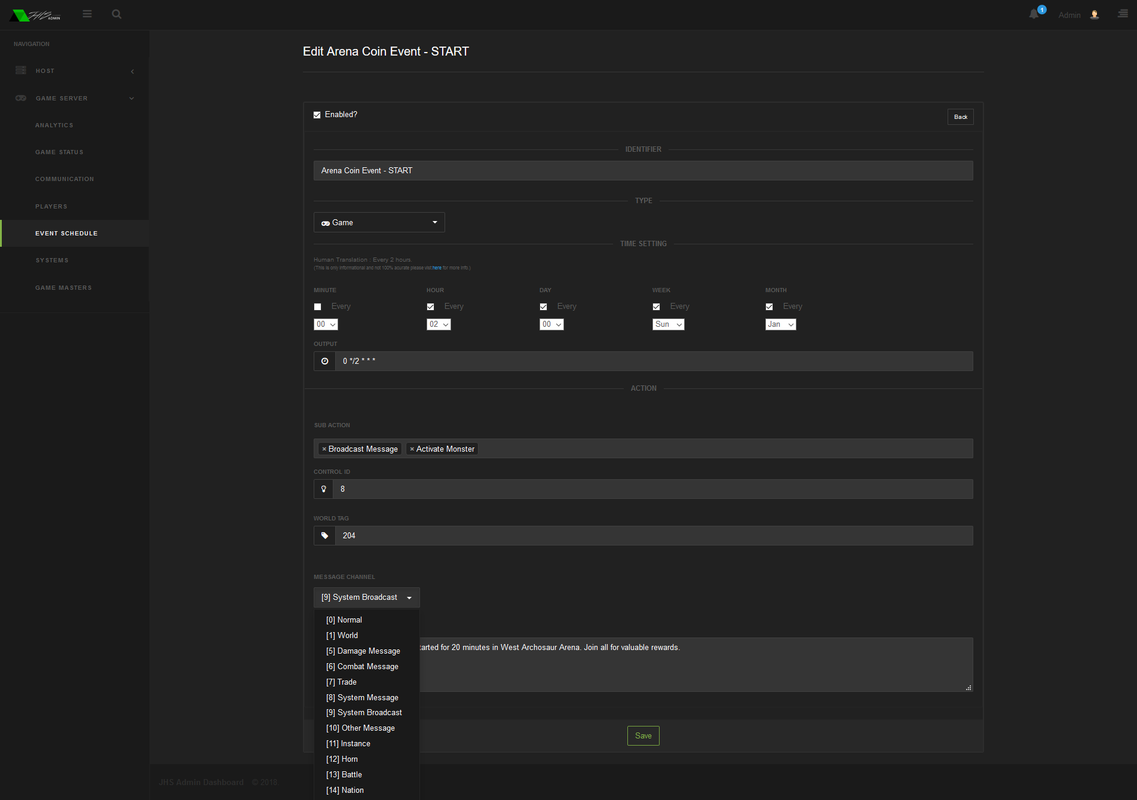Open the search magnifier icon
The image size is (1137, 800).
[x=116, y=14]
